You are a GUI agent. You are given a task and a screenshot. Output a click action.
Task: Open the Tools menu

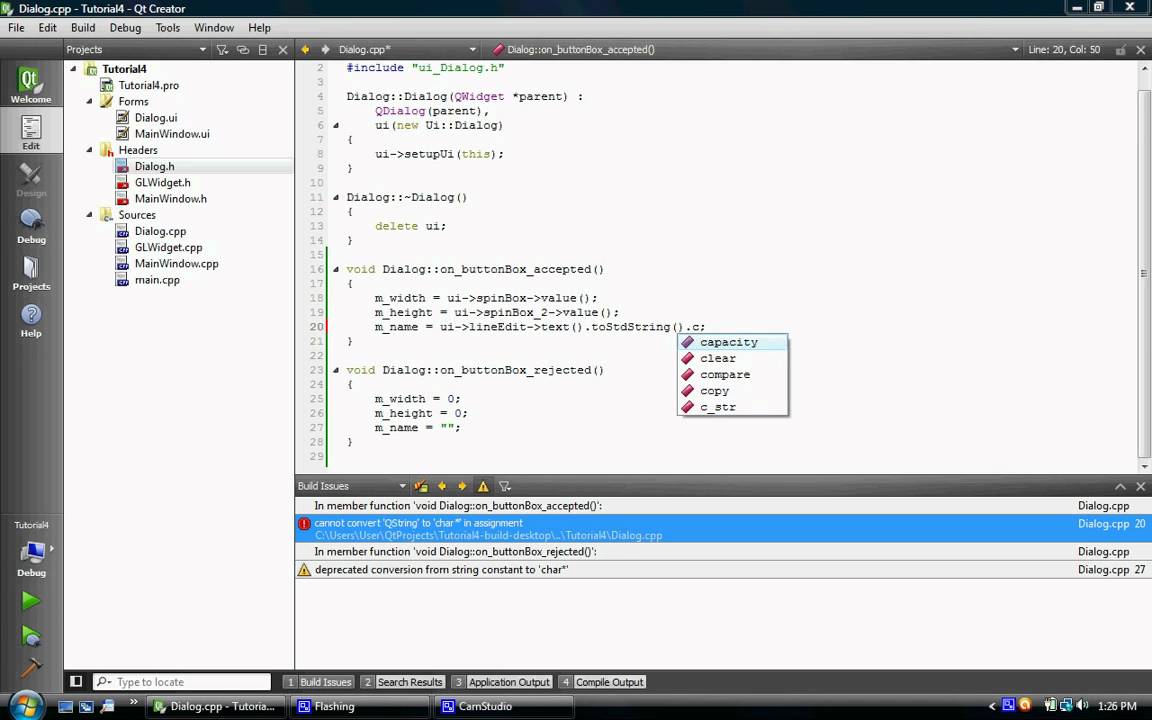(x=168, y=27)
